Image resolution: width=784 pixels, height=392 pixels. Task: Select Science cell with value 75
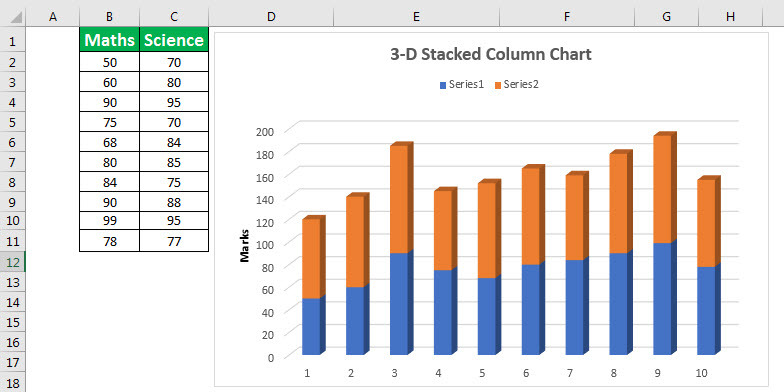(x=174, y=182)
